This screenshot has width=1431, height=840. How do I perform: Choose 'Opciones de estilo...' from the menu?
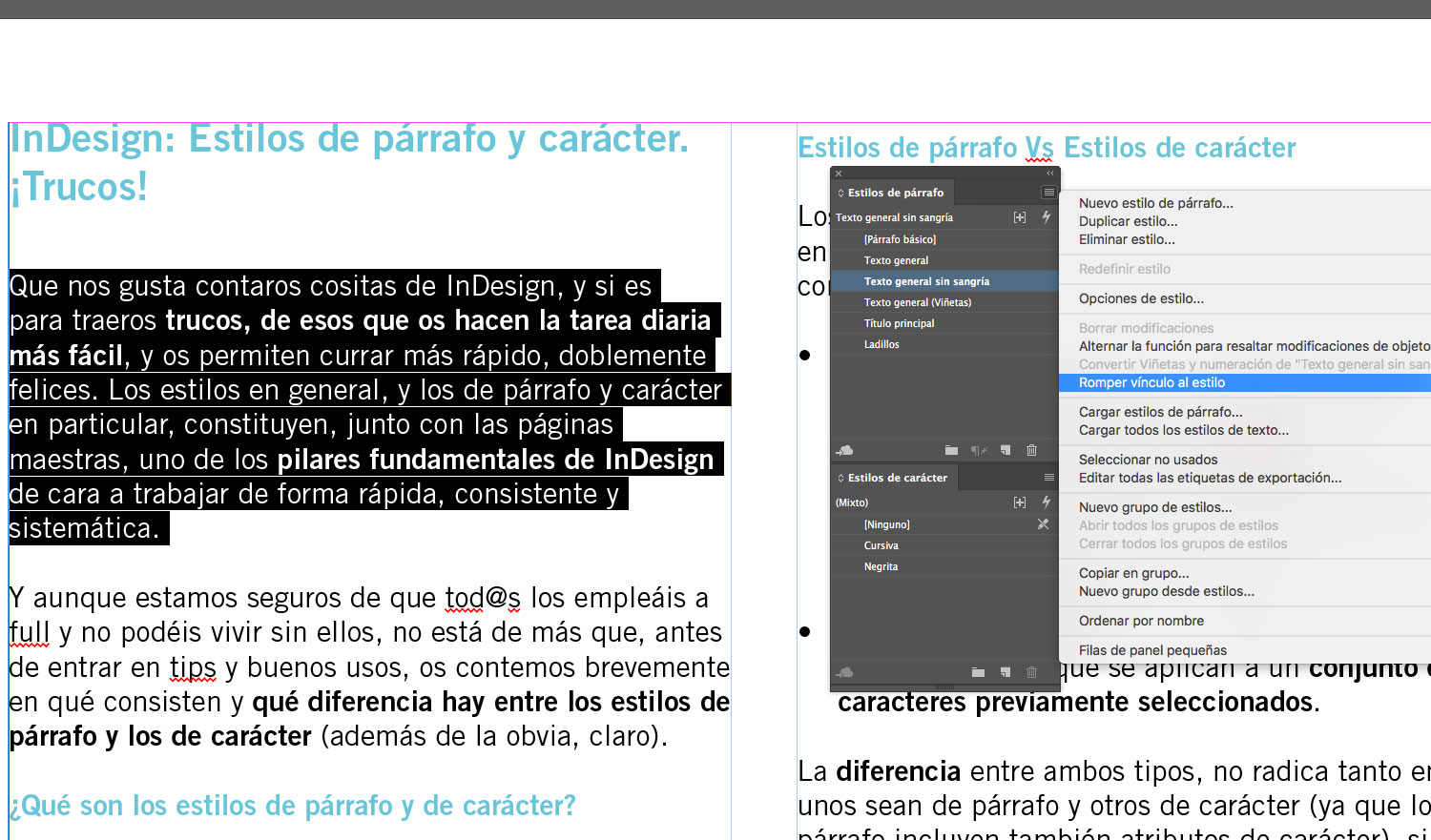pos(1141,298)
